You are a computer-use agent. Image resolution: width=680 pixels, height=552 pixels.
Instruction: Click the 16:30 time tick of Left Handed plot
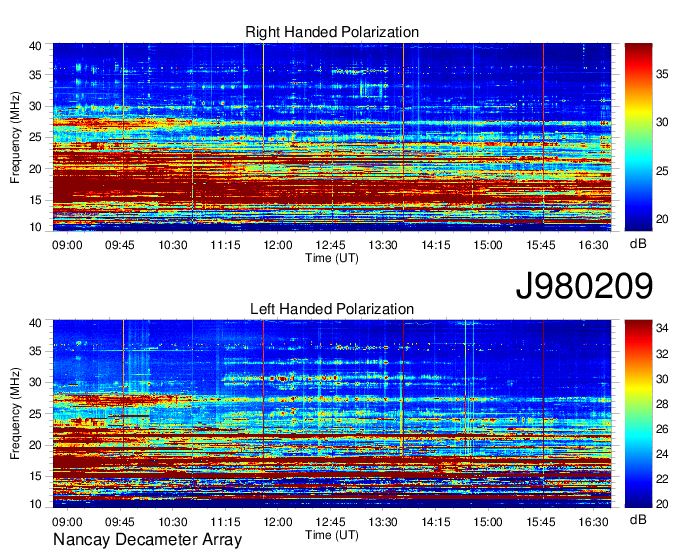pos(593,522)
